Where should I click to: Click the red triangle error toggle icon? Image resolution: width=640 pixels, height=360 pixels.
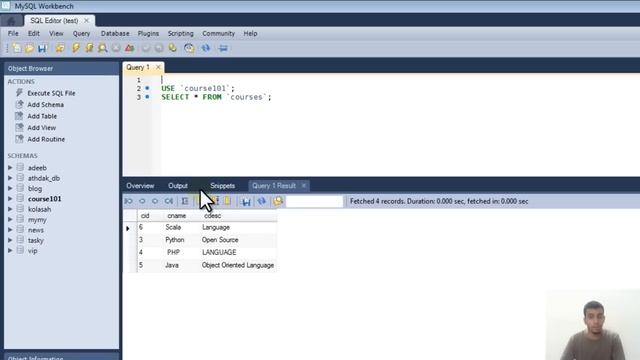(x=129, y=48)
